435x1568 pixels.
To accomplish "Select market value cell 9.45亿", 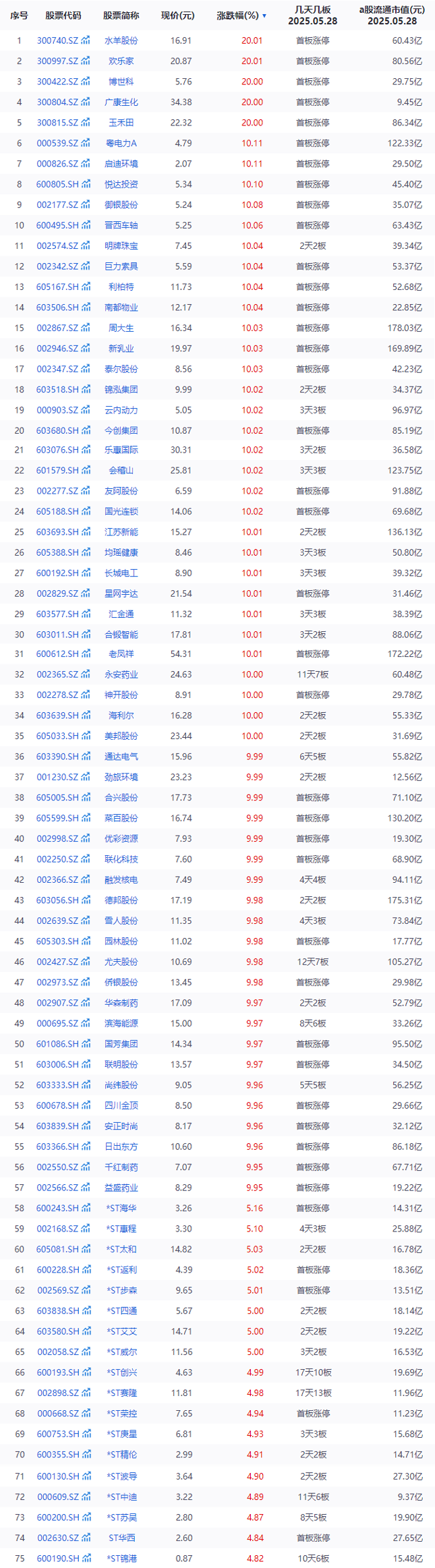I will click(x=410, y=102).
